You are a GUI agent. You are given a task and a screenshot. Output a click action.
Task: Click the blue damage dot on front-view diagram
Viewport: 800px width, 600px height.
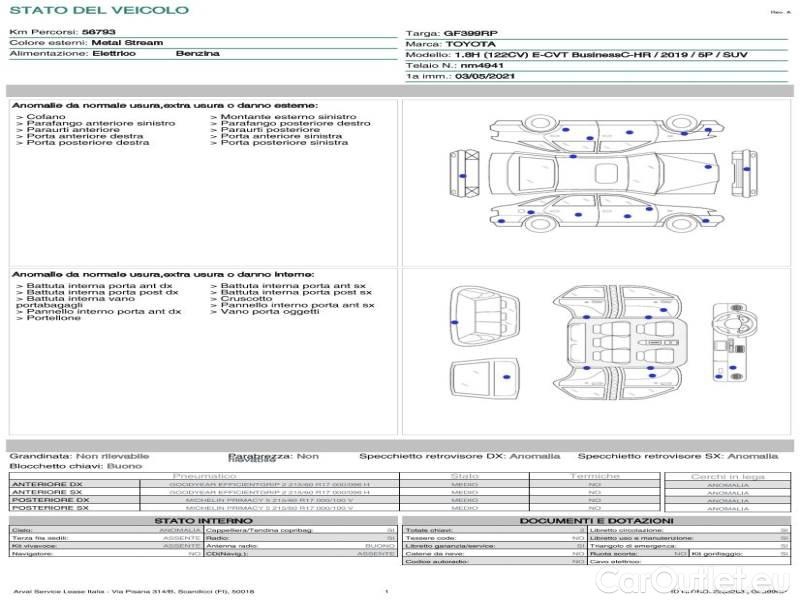[463, 176]
